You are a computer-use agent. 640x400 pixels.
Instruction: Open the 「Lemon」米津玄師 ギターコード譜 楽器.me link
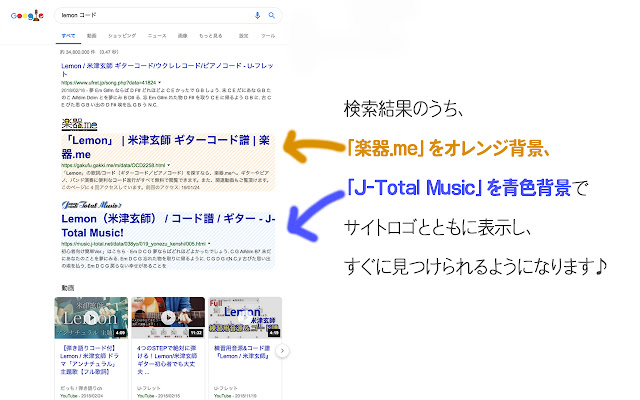tap(165, 147)
